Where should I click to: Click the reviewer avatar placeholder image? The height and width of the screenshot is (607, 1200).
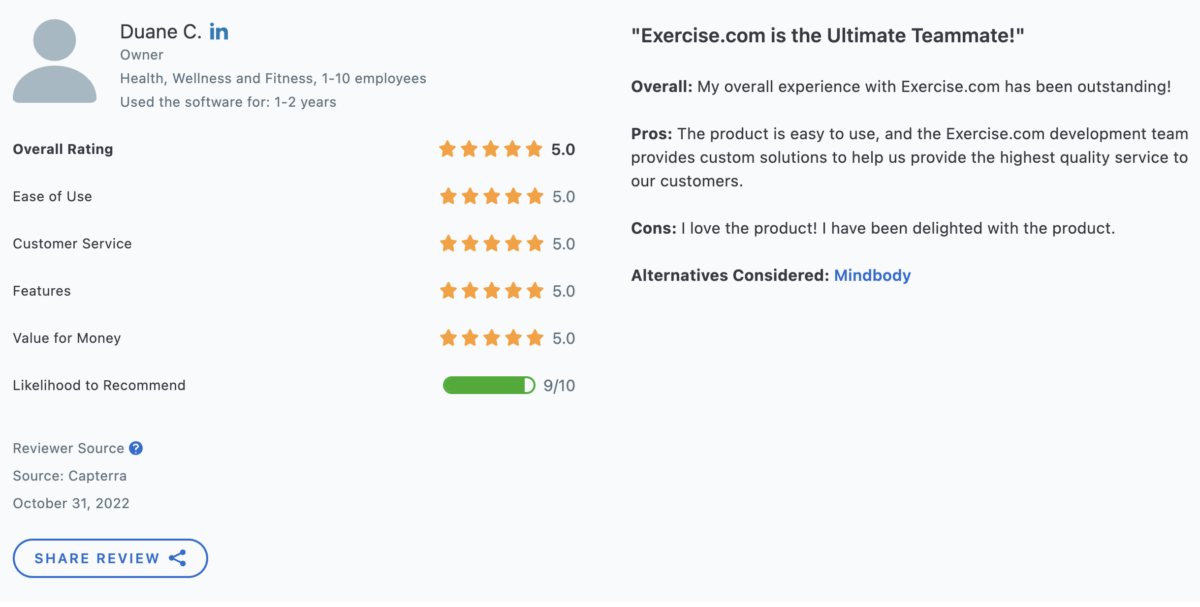pyautogui.click(x=55, y=60)
